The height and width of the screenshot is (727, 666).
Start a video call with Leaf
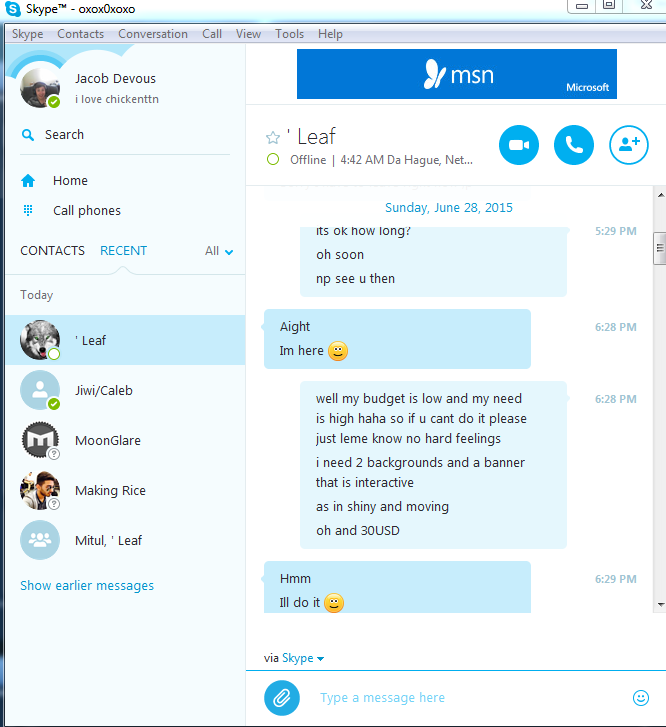pos(519,145)
